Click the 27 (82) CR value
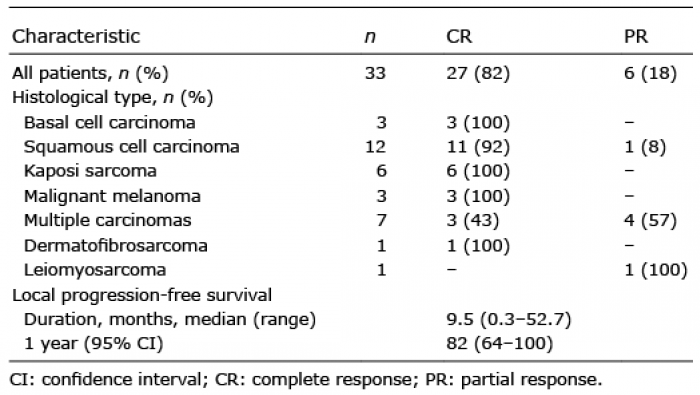The image size is (700, 395). 478,73
